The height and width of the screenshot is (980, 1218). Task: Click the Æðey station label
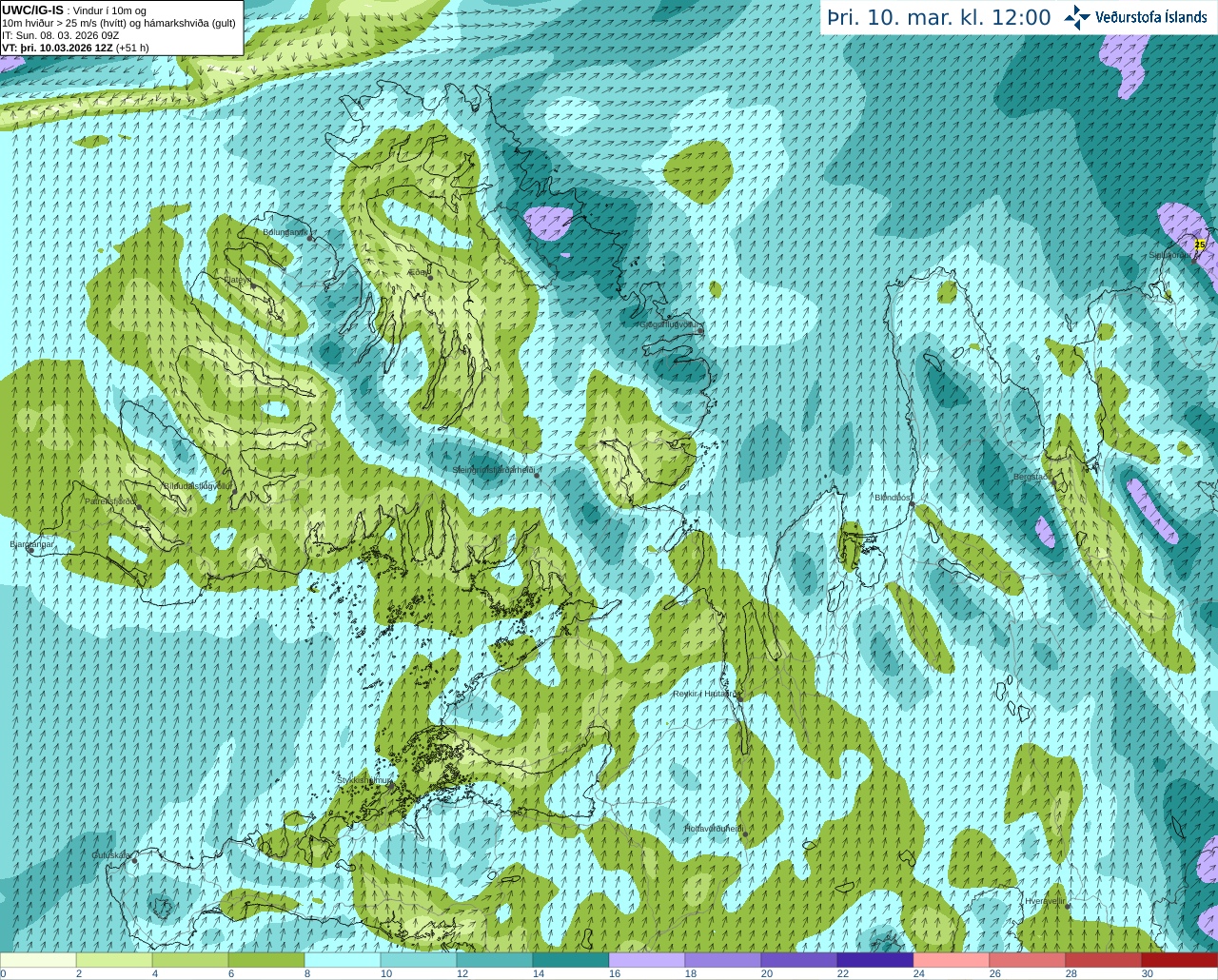click(x=419, y=271)
